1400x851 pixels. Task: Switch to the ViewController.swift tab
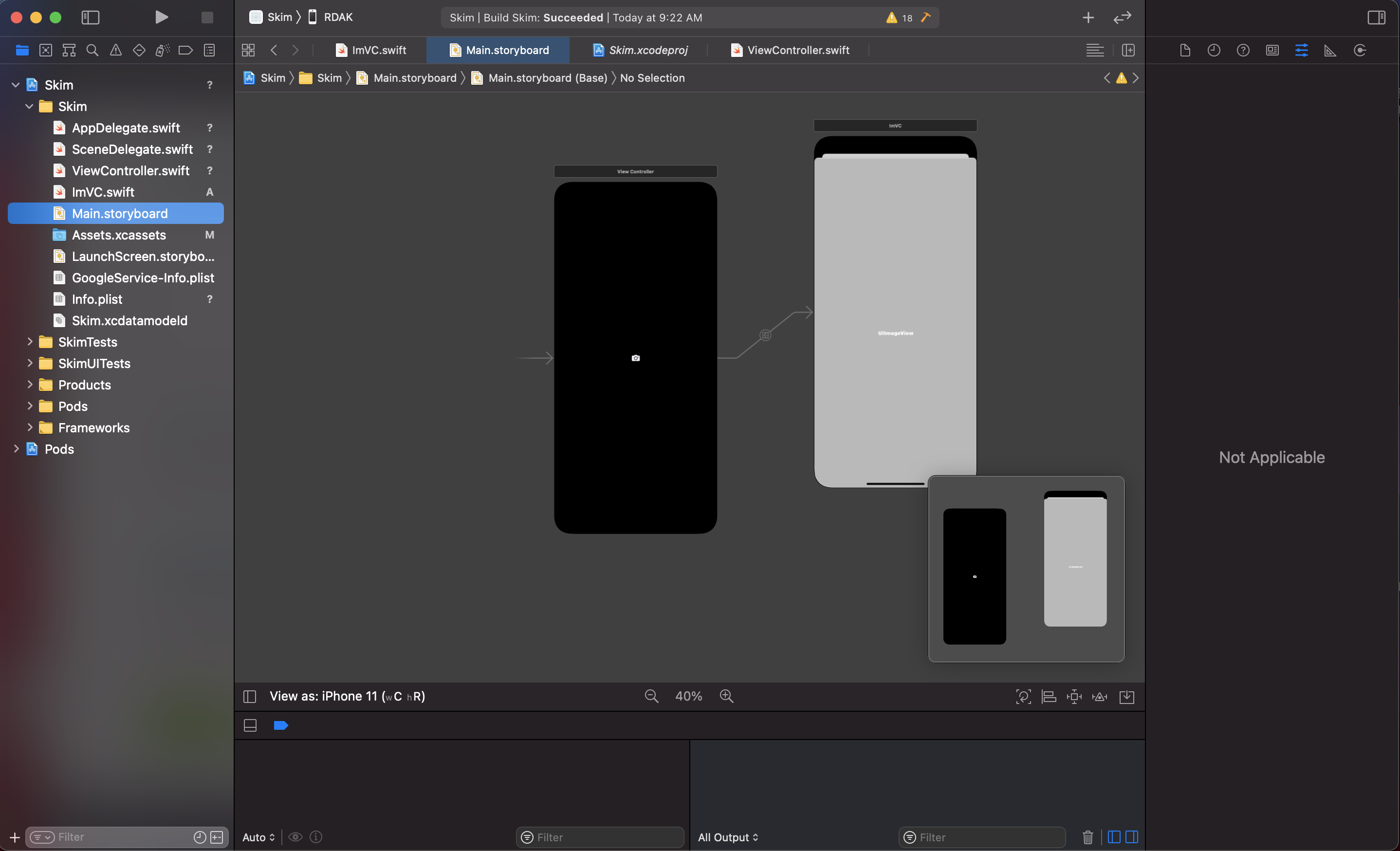click(797, 50)
